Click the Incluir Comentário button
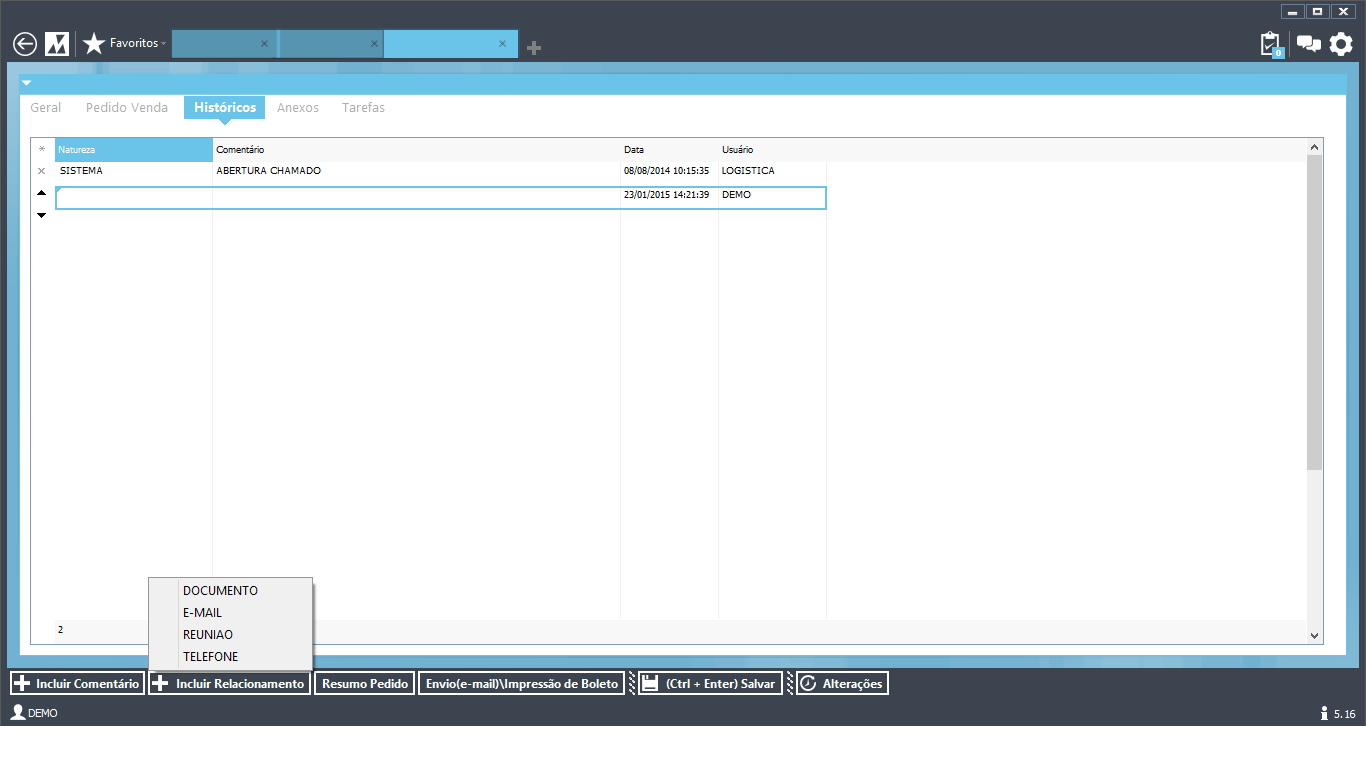 coord(77,684)
